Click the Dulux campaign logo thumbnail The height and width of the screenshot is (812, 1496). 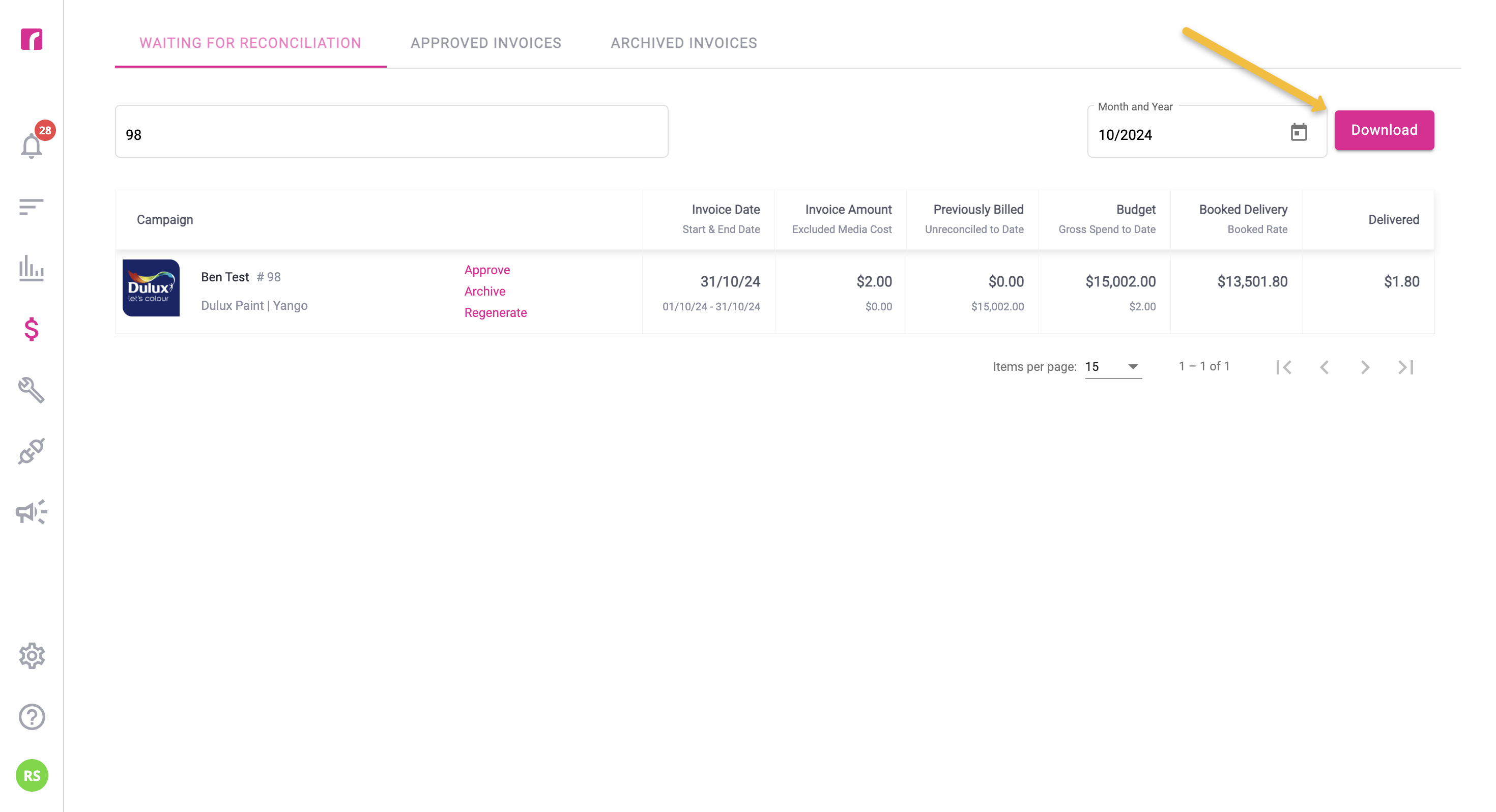[x=151, y=288]
